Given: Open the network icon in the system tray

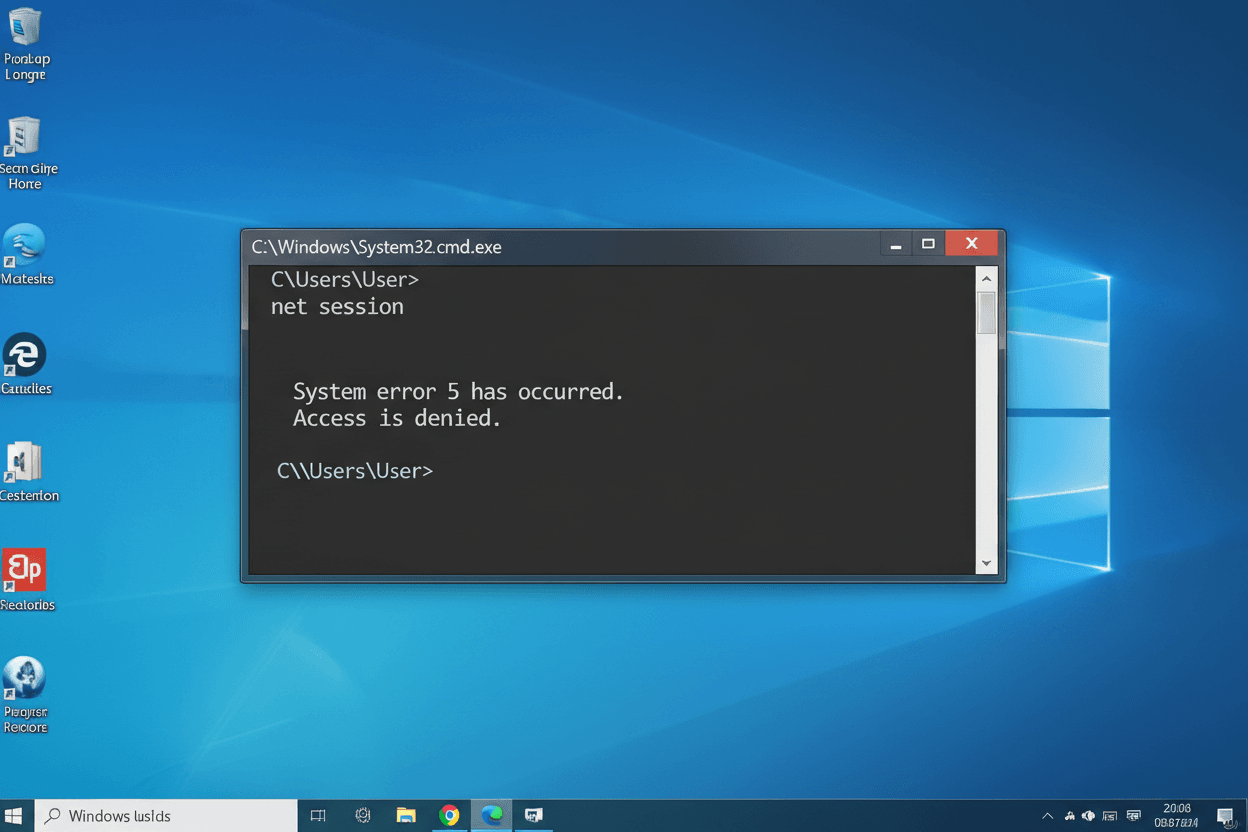Looking at the screenshot, I should click(x=1069, y=815).
